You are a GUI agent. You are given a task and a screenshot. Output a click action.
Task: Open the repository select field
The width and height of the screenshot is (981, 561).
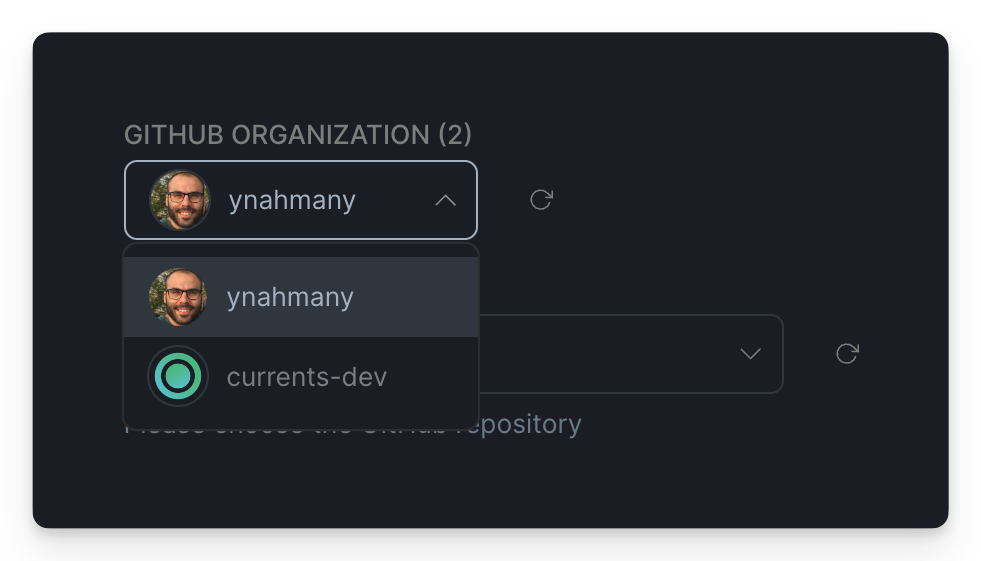click(x=631, y=354)
